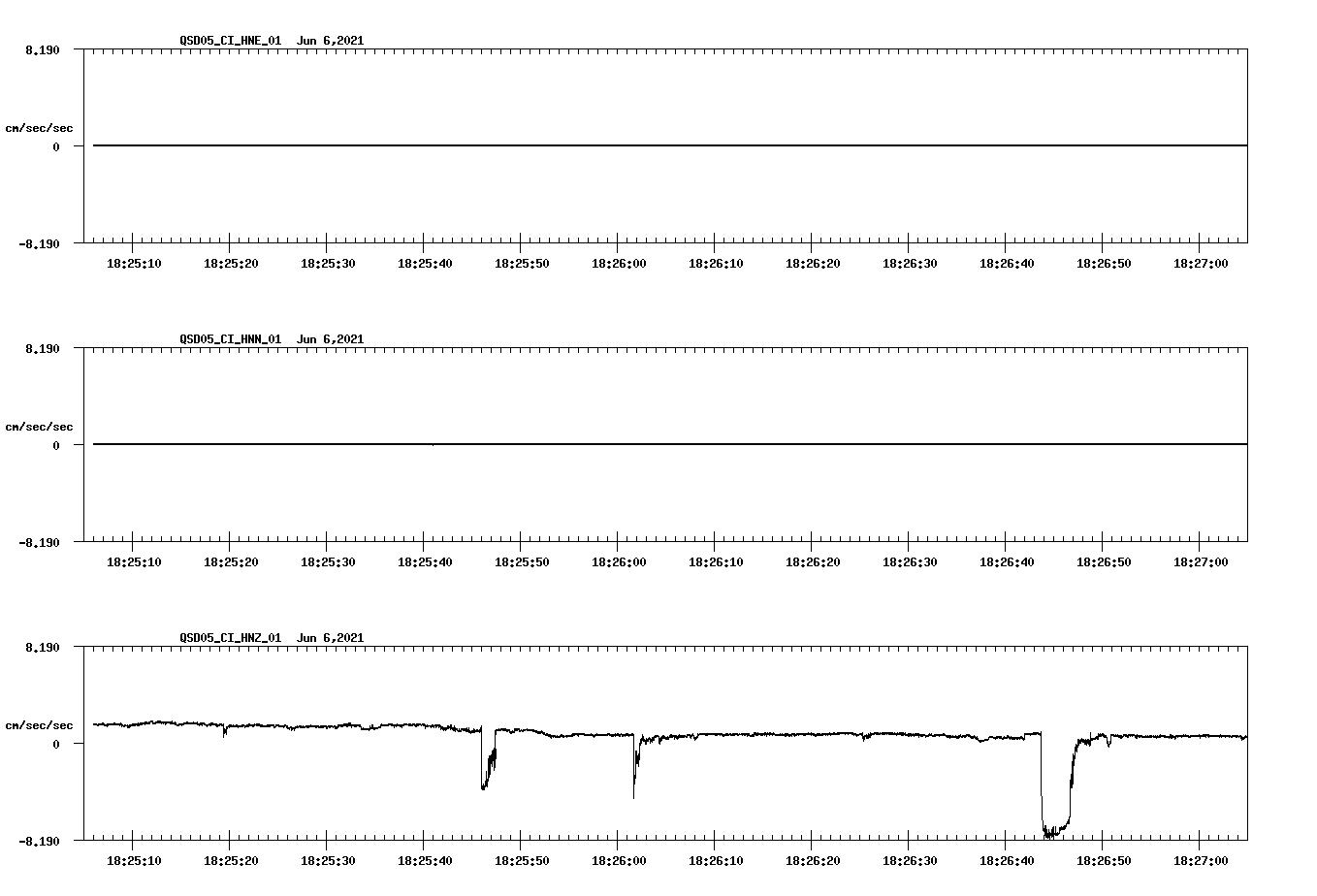Click the 18:25:30 time label under HNE plot

[328, 263]
